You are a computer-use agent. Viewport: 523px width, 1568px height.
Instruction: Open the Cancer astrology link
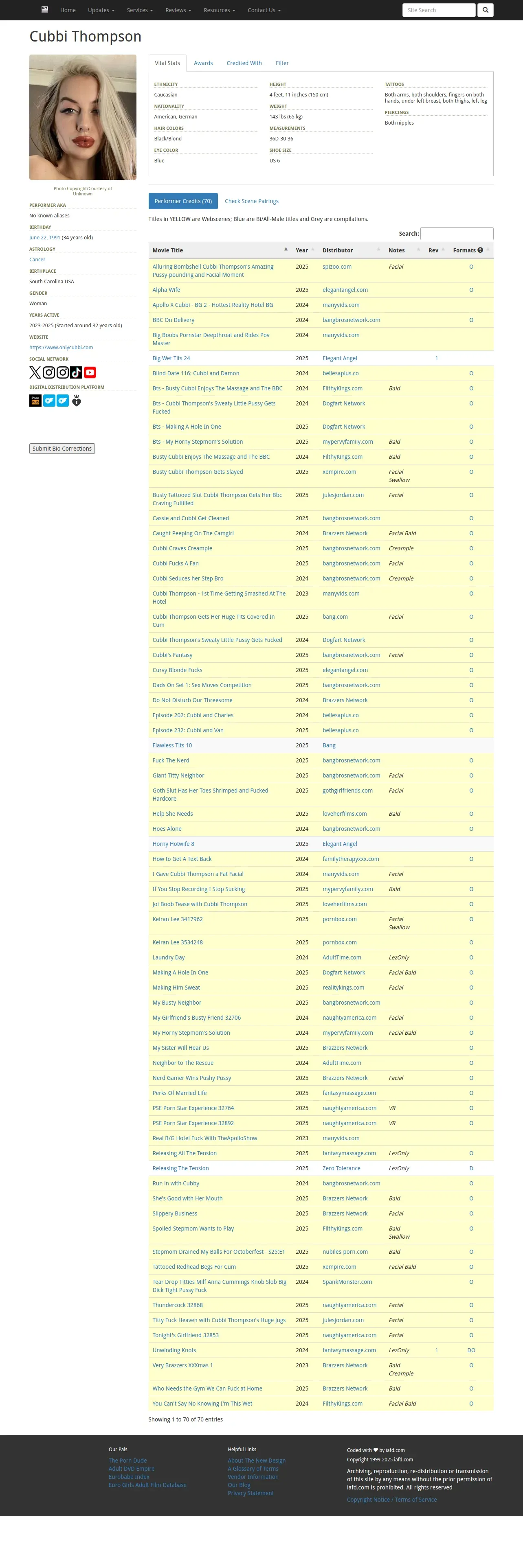(x=37, y=260)
